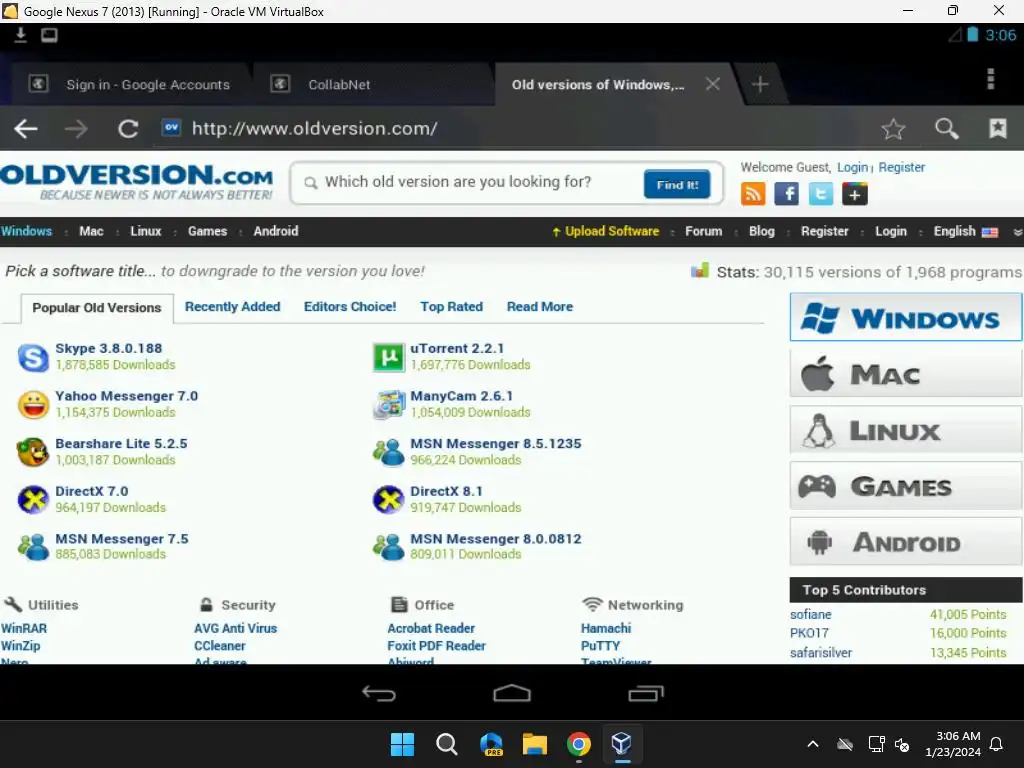Tap the Android recent apps button
This screenshot has width=1024, height=768.
(646, 693)
